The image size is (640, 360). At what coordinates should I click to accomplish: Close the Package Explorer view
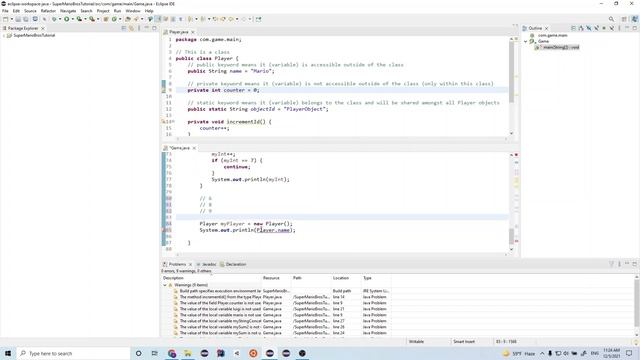click(x=43, y=28)
